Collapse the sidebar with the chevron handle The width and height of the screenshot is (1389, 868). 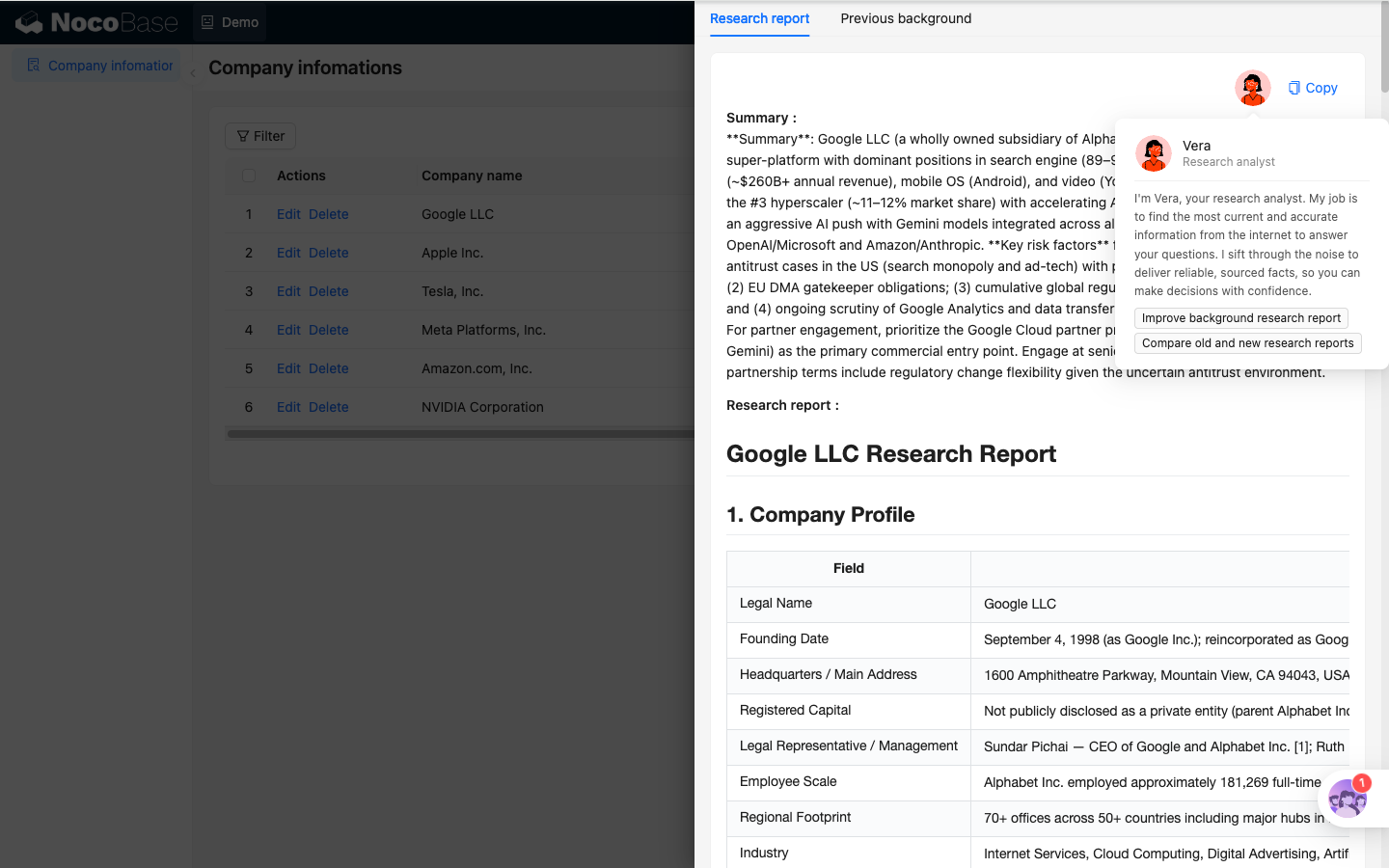tap(193, 72)
